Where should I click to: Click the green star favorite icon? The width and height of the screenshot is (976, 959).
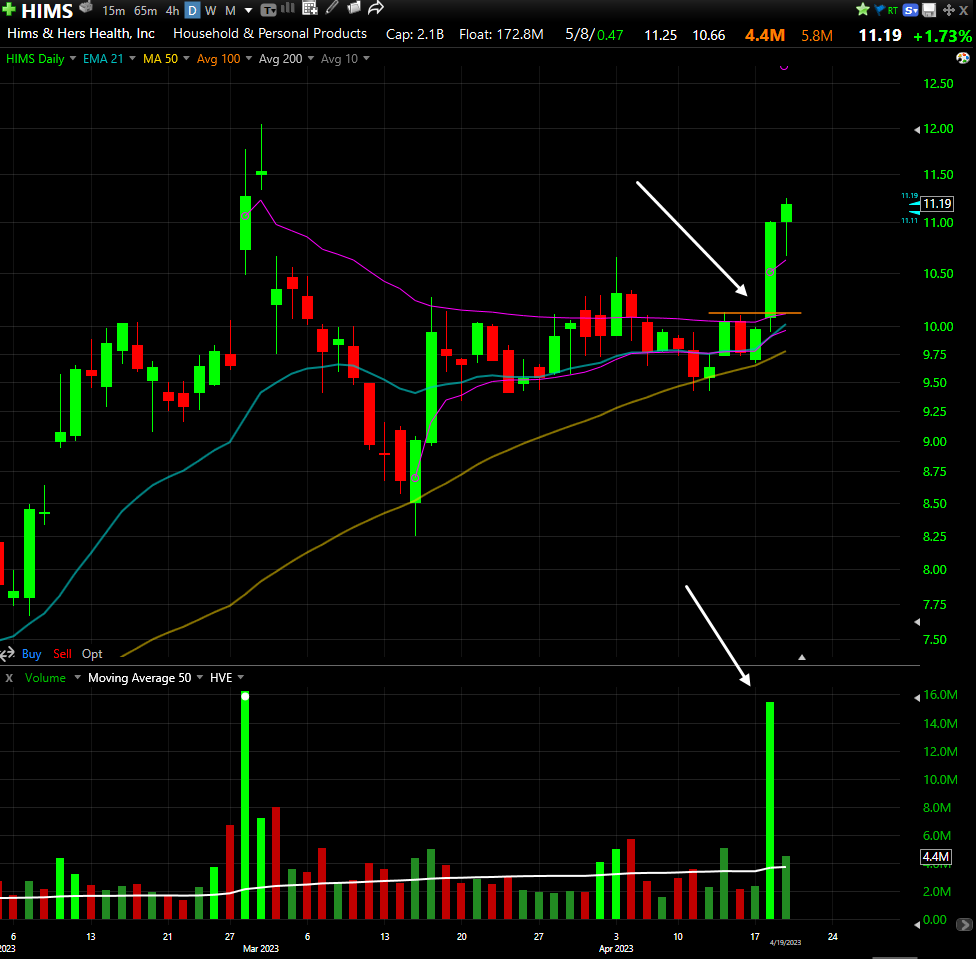point(862,9)
